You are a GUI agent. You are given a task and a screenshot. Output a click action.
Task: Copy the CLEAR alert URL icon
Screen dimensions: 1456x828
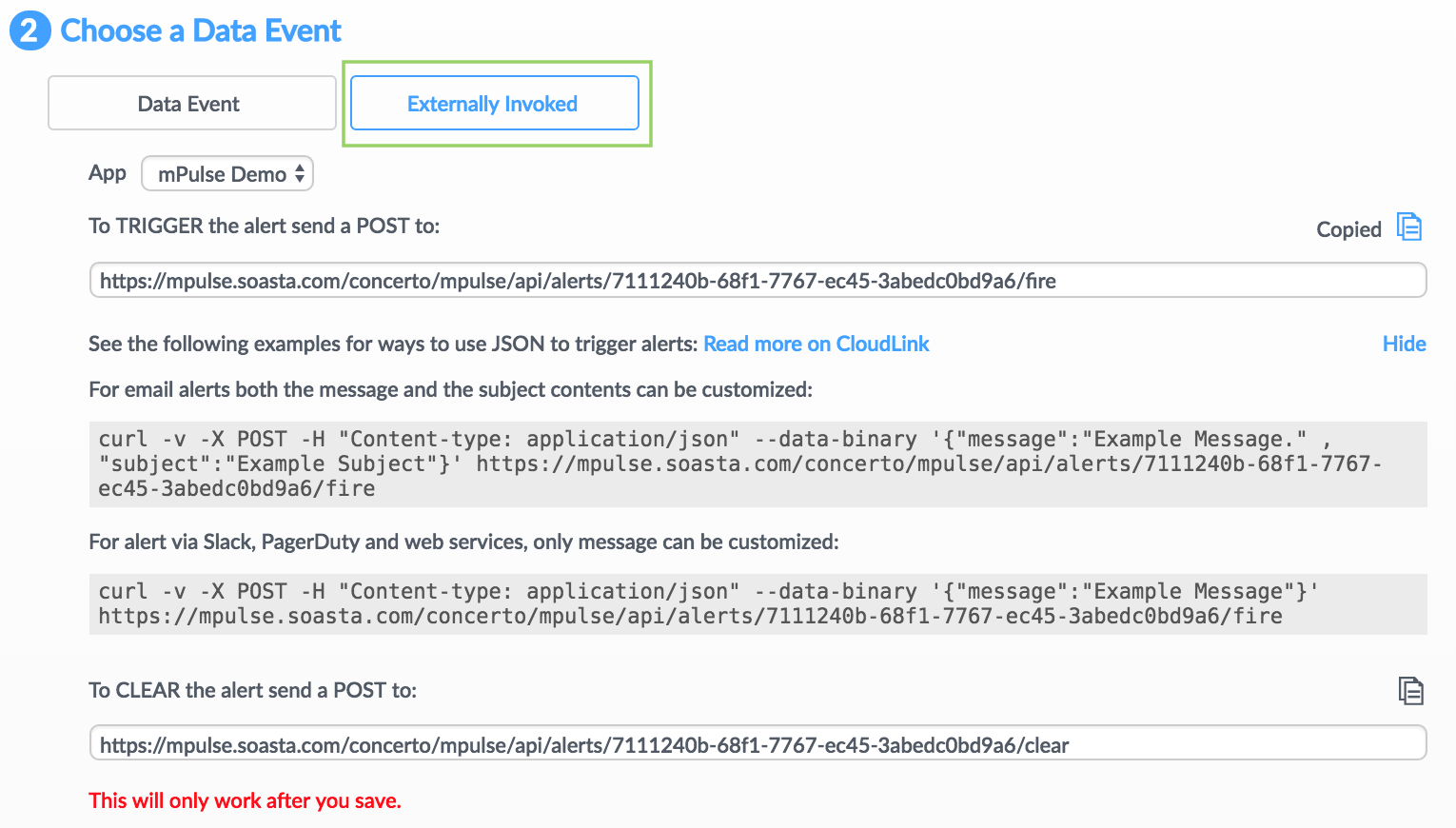tap(1411, 691)
